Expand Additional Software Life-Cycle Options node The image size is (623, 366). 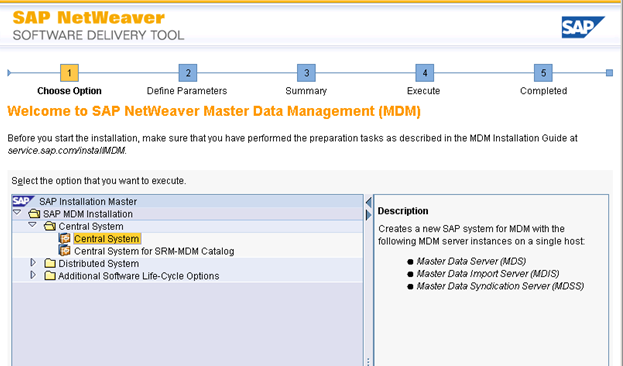click(x=33, y=275)
